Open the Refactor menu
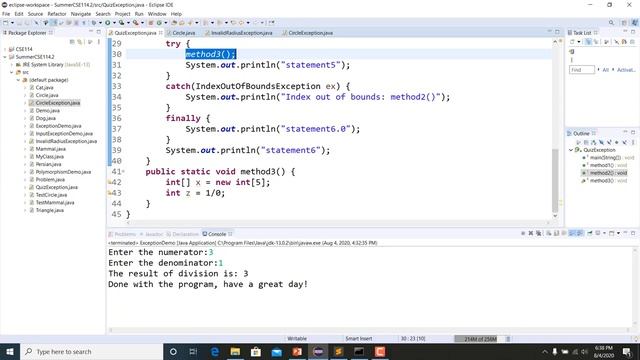The image size is (640, 360). [x=57, y=14]
